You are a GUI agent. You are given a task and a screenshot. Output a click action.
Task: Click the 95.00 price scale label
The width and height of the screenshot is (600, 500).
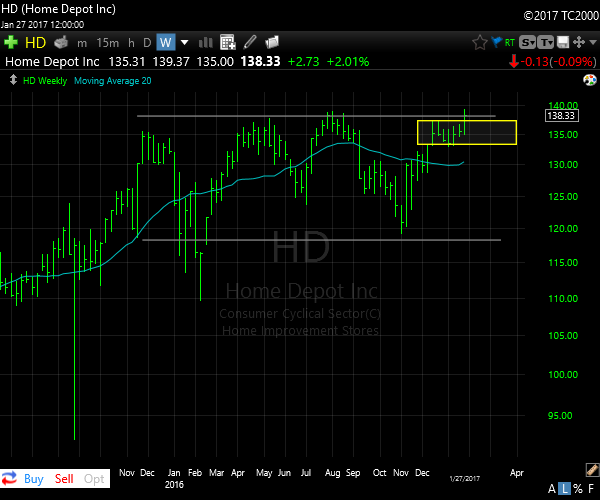coord(560,415)
